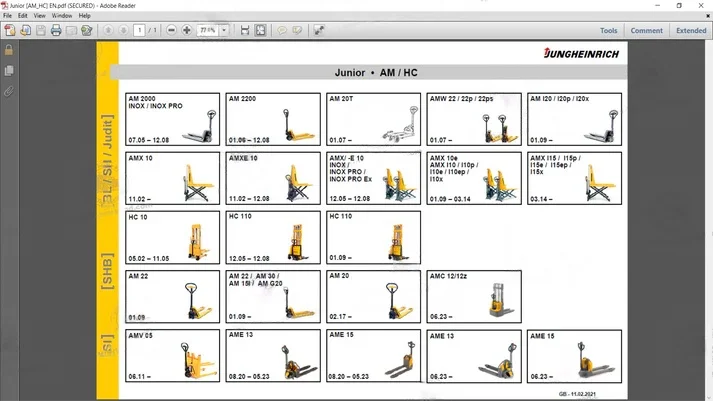Click the page number input field
Screen dimensions: 713x401
[140, 30]
